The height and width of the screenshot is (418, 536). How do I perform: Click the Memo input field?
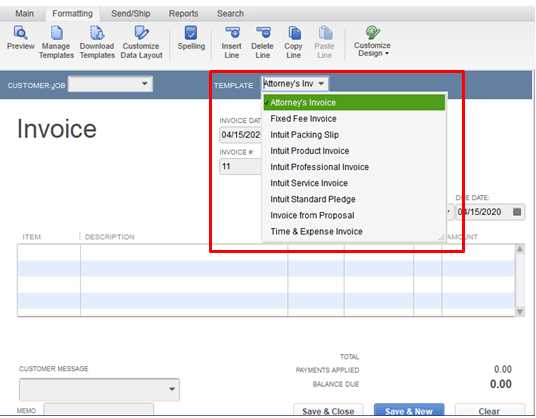98,410
